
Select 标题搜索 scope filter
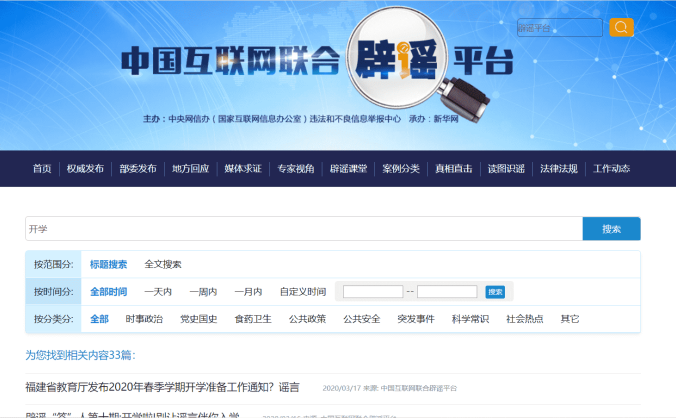coord(109,264)
